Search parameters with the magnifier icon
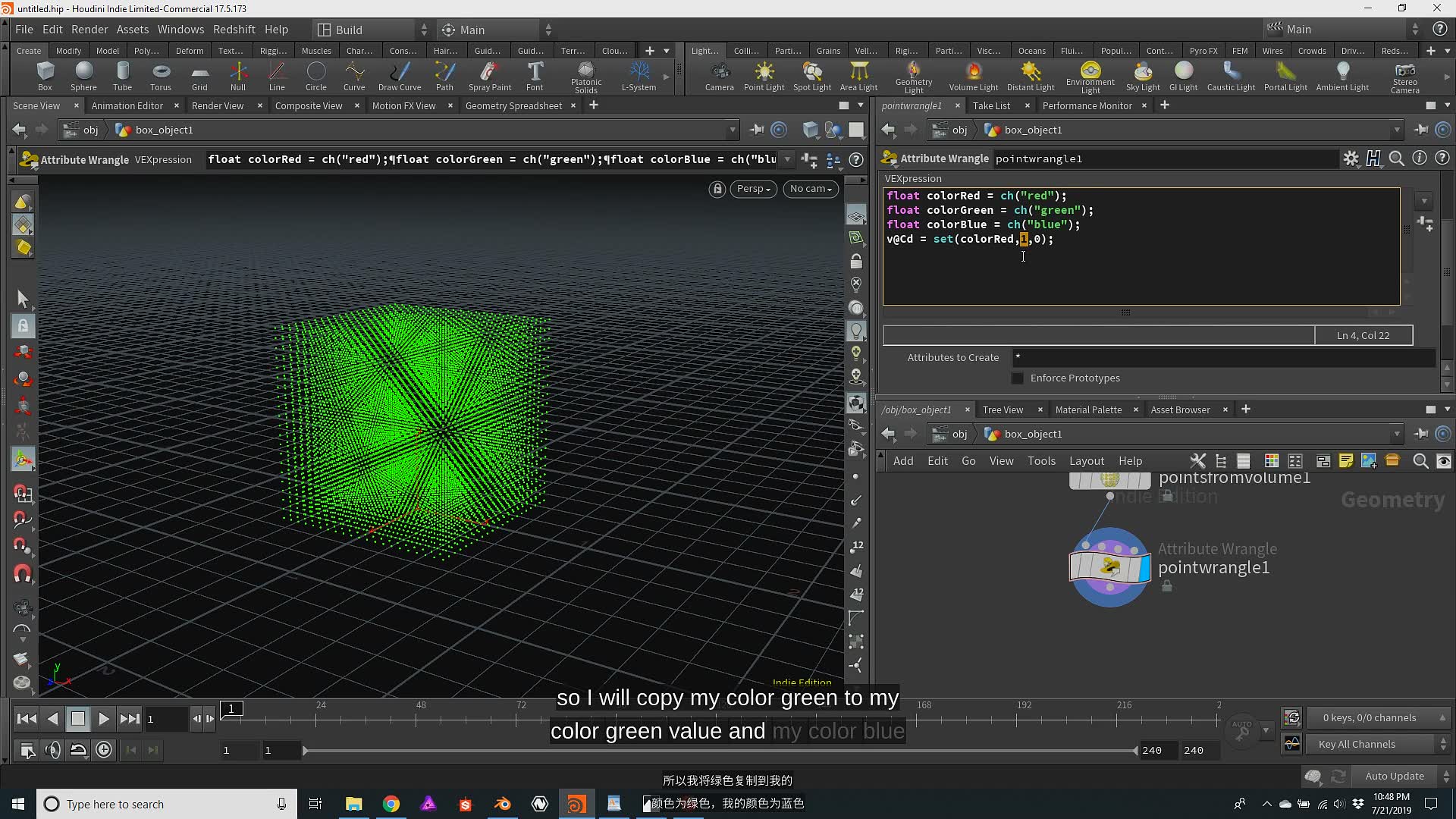 (x=1396, y=158)
